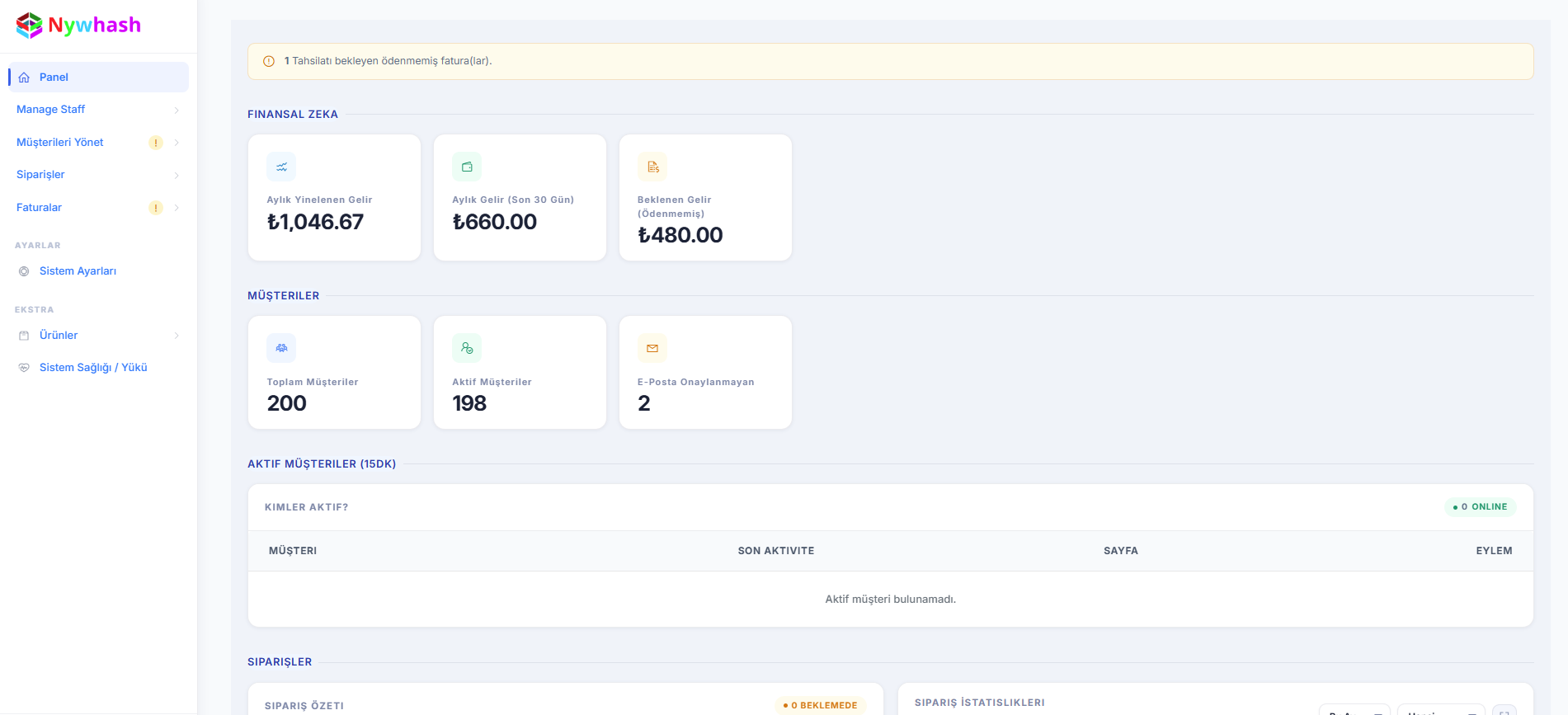
Task: Click the Sistem Sağlığı heartbeat icon
Action: [x=24, y=368]
